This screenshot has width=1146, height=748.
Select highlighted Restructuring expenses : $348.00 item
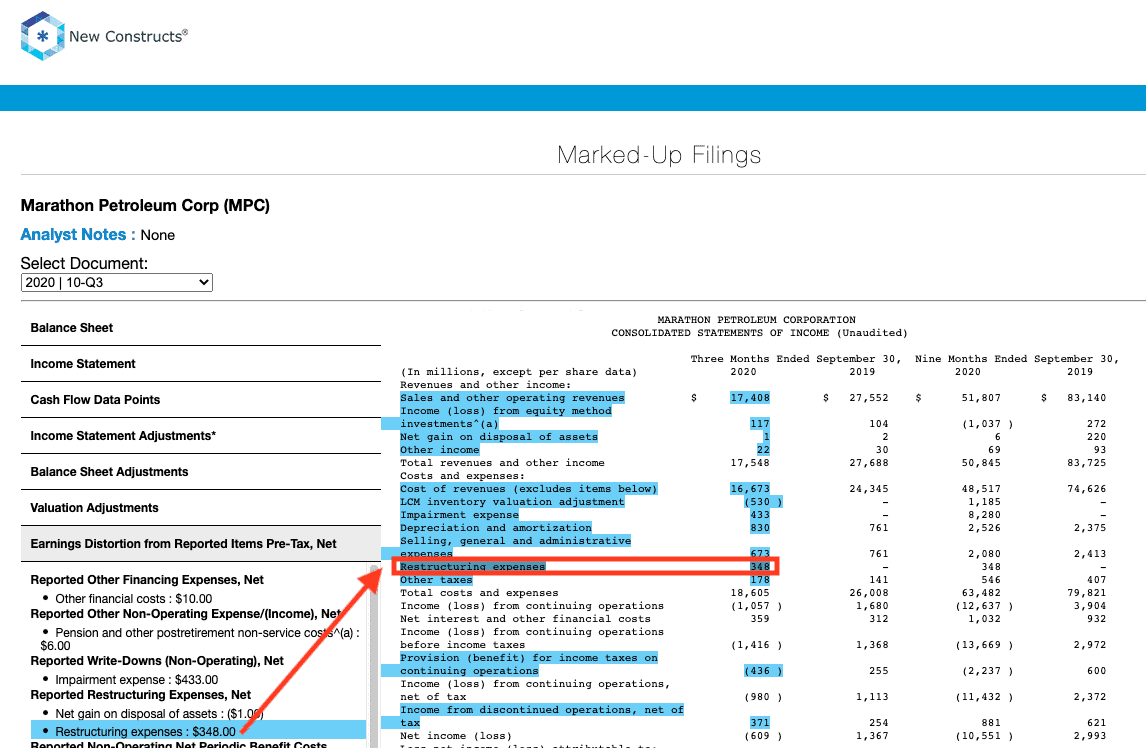pyautogui.click(x=198, y=730)
